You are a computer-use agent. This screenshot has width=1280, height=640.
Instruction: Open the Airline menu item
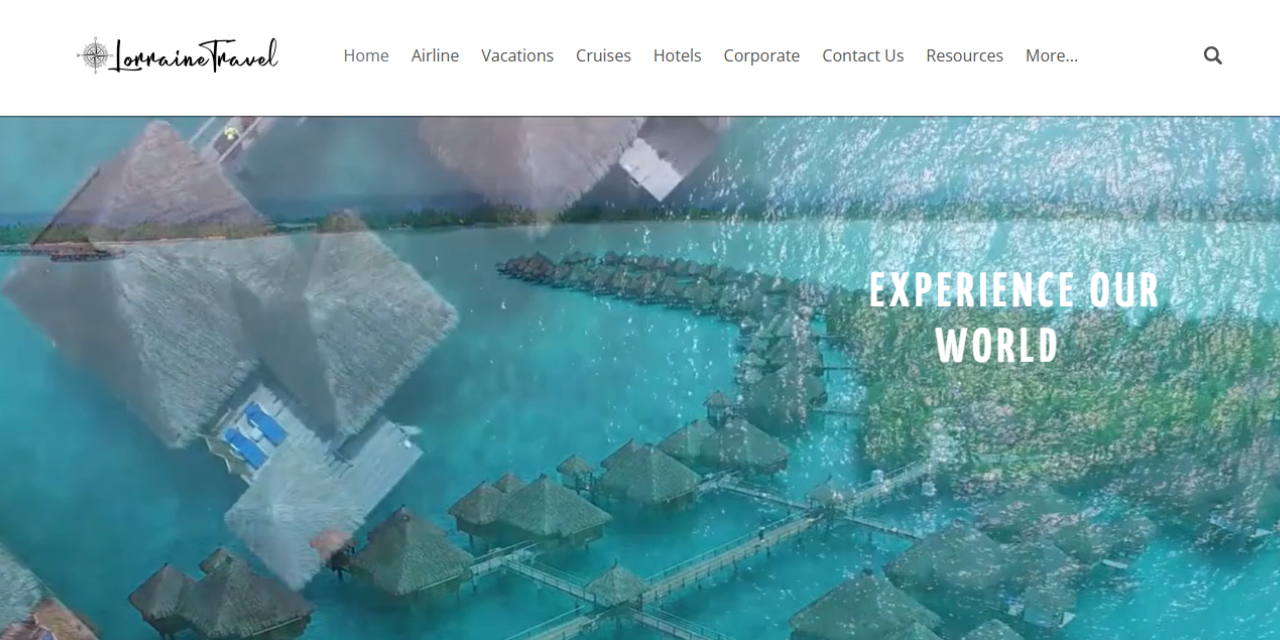click(x=435, y=56)
